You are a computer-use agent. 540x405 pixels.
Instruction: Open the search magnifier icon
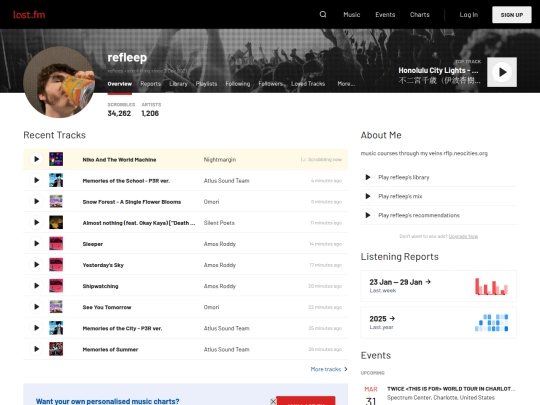[x=323, y=14]
